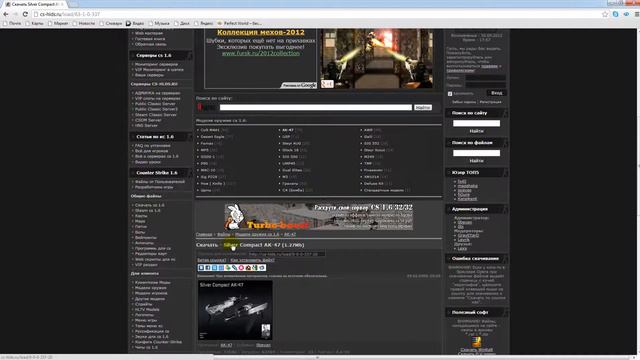Open Скачать cs 1.6 sidebar link
The image size is (640, 360).
(x=149, y=205)
